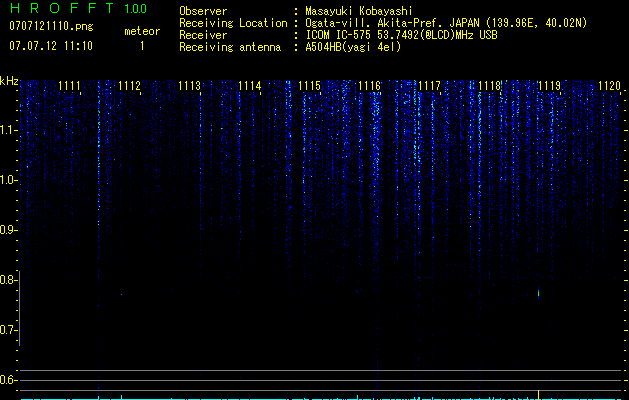Click the yellow meteor detection marker at bottom
Image resolution: width=629 pixels, height=400 pixels.
point(538,394)
